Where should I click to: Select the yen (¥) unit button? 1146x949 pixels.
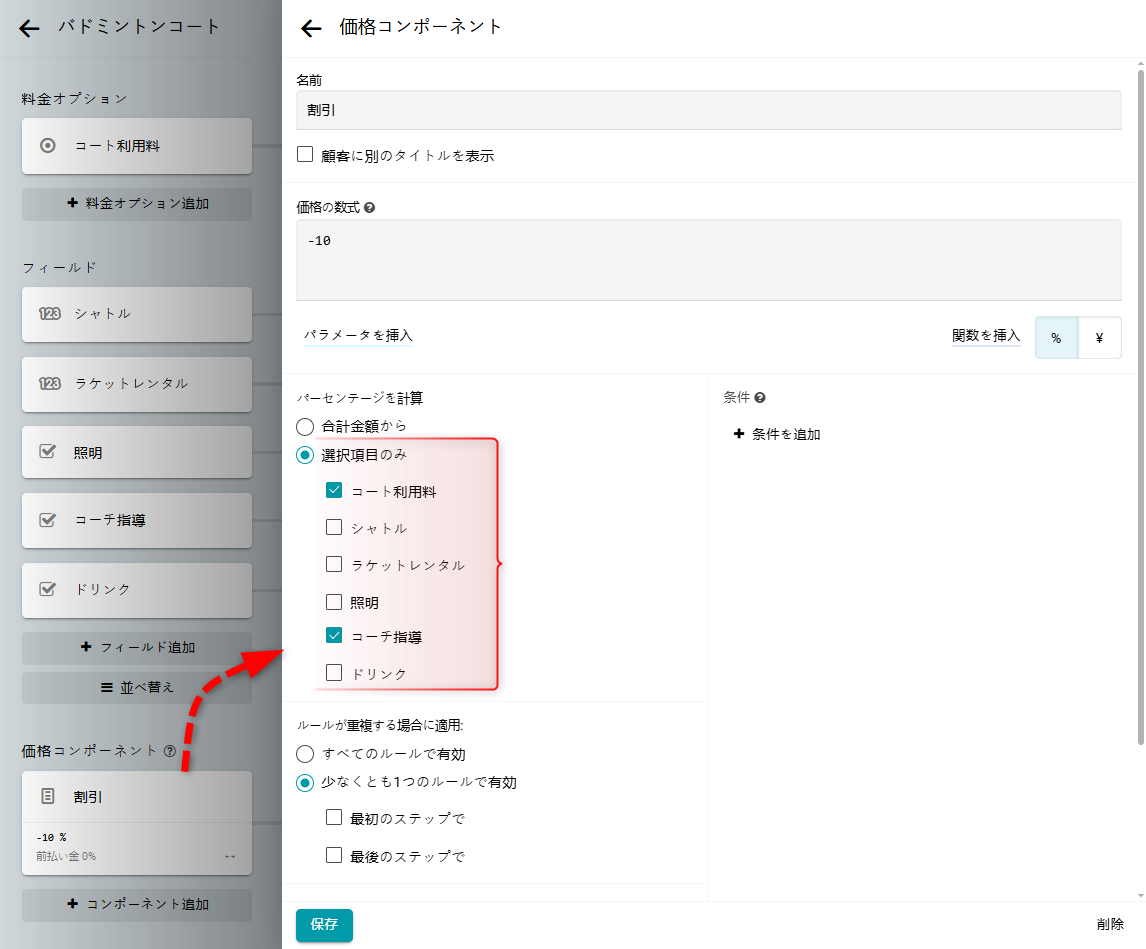[1099, 338]
